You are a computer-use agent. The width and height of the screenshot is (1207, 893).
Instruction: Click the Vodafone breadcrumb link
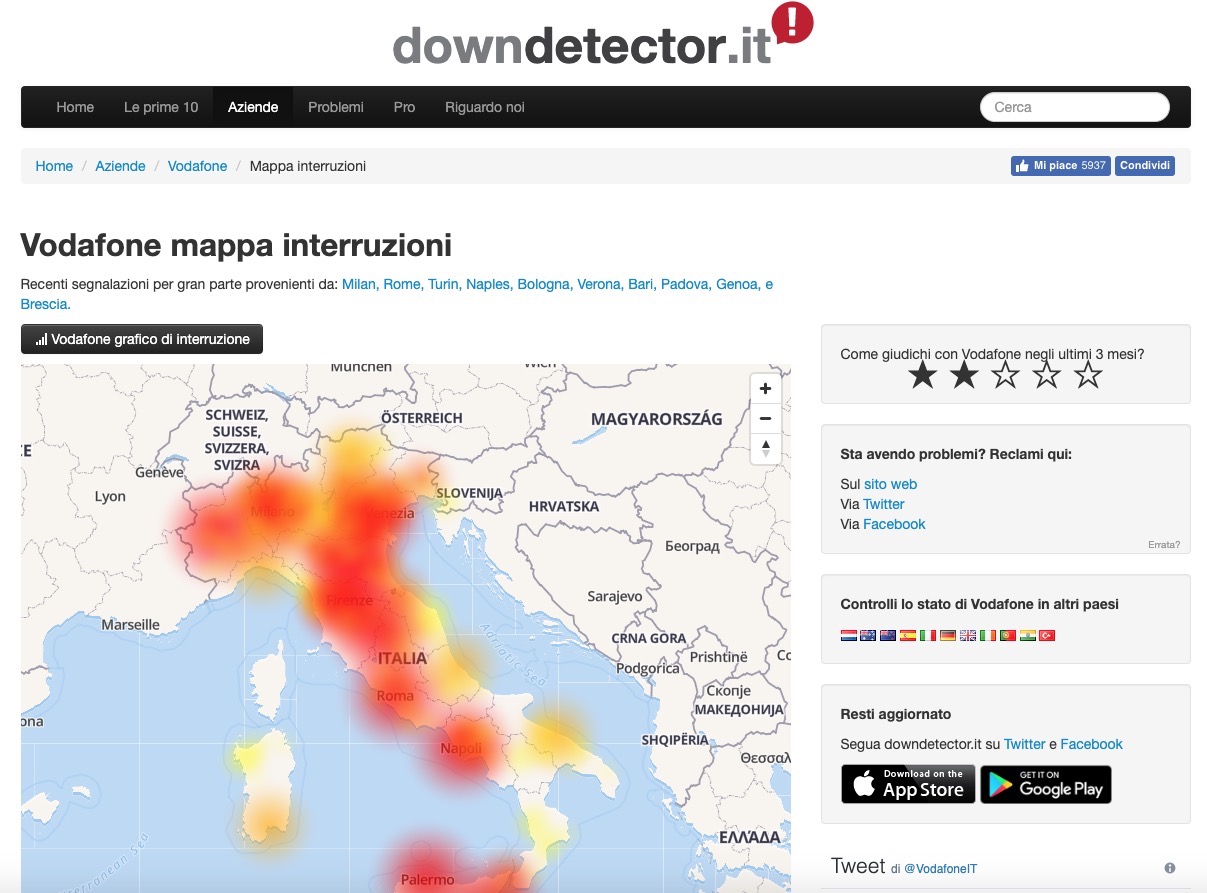tap(197, 166)
